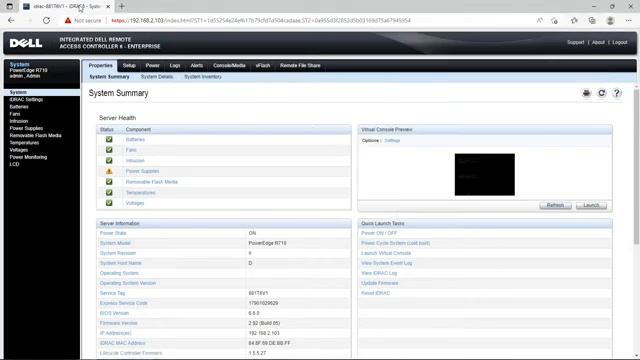This screenshot has width=640, height=360.
Task: Open Removable Flash Media in the sidebar
Action: tap(36, 136)
